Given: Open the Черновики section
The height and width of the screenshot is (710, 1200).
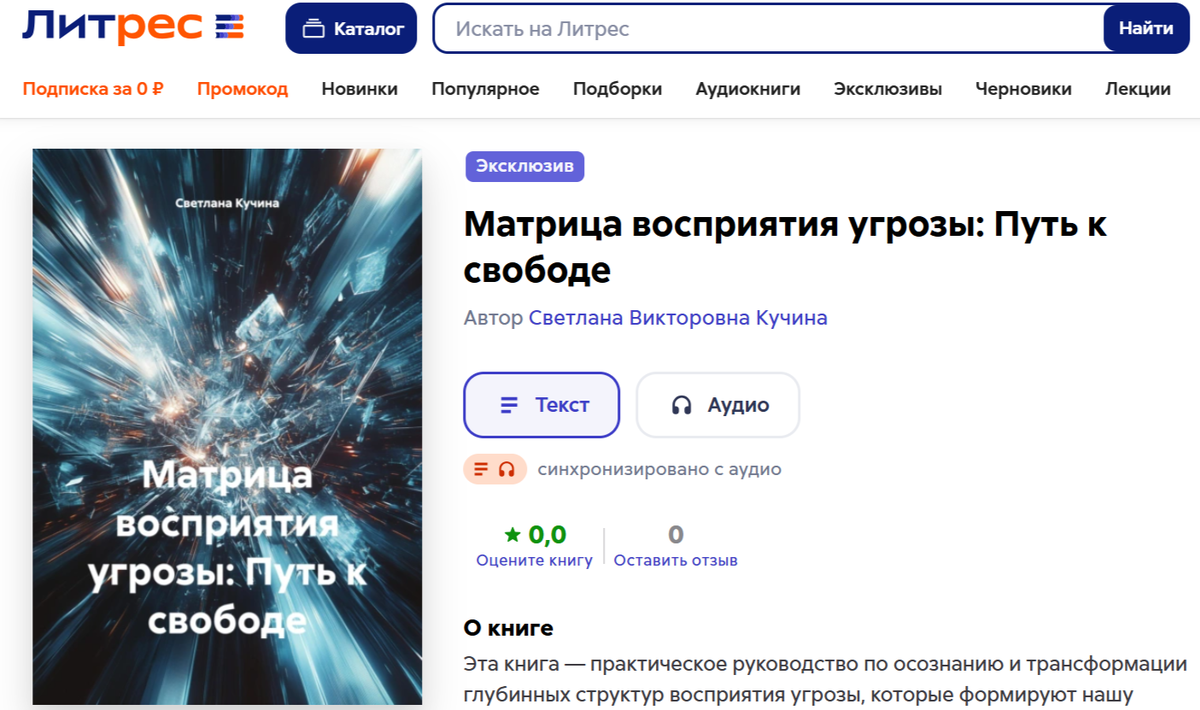Looking at the screenshot, I should [x=1023, y=89].
